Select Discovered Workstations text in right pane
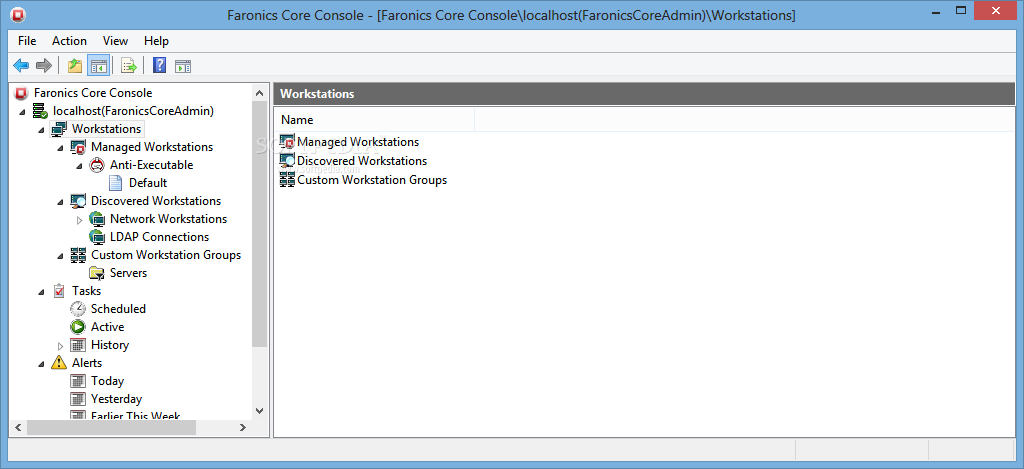The height and width of the screenshot is (469, 1024). (362, 161)
